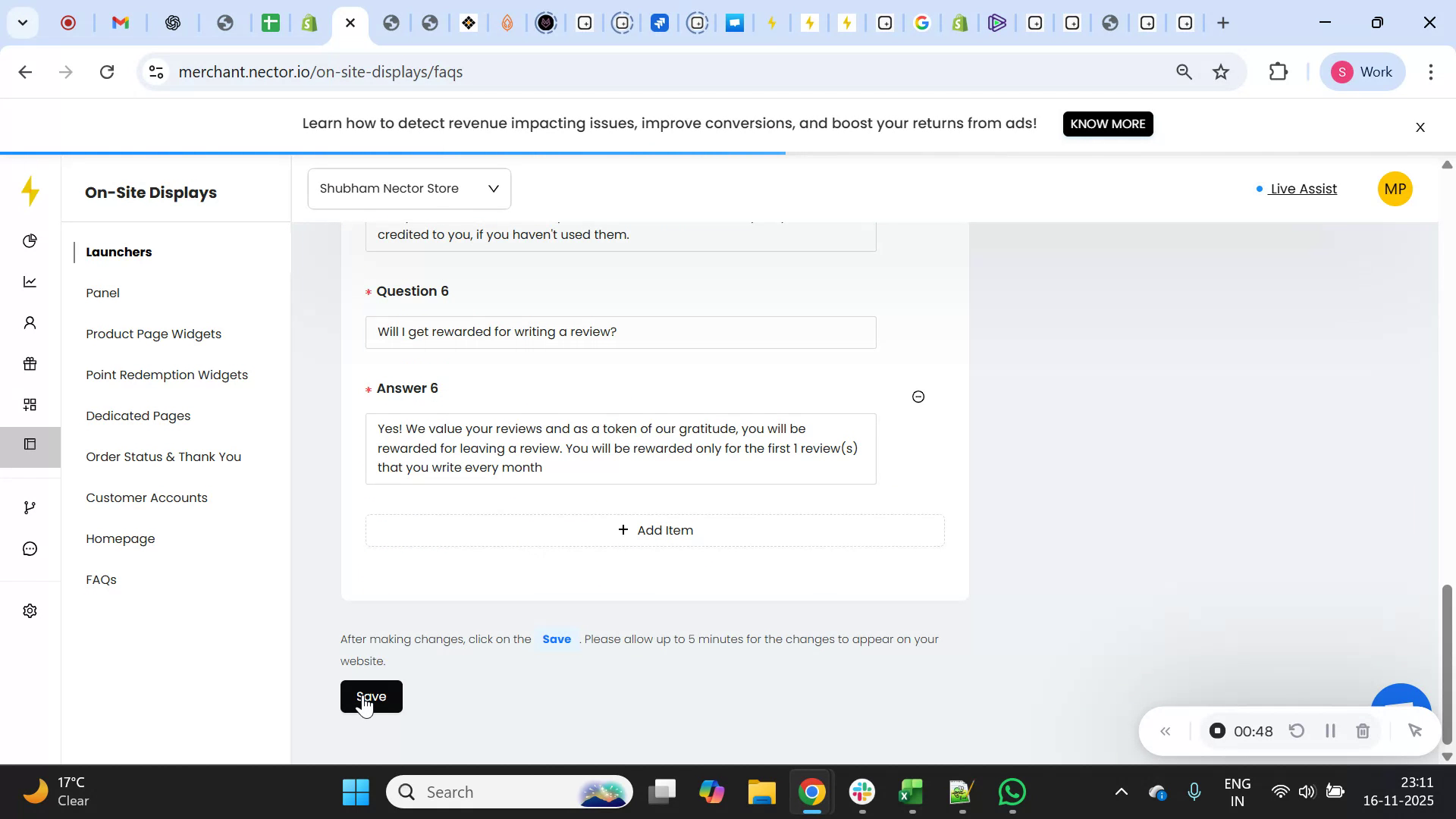Open settings via the gear icon

point(30,610)
